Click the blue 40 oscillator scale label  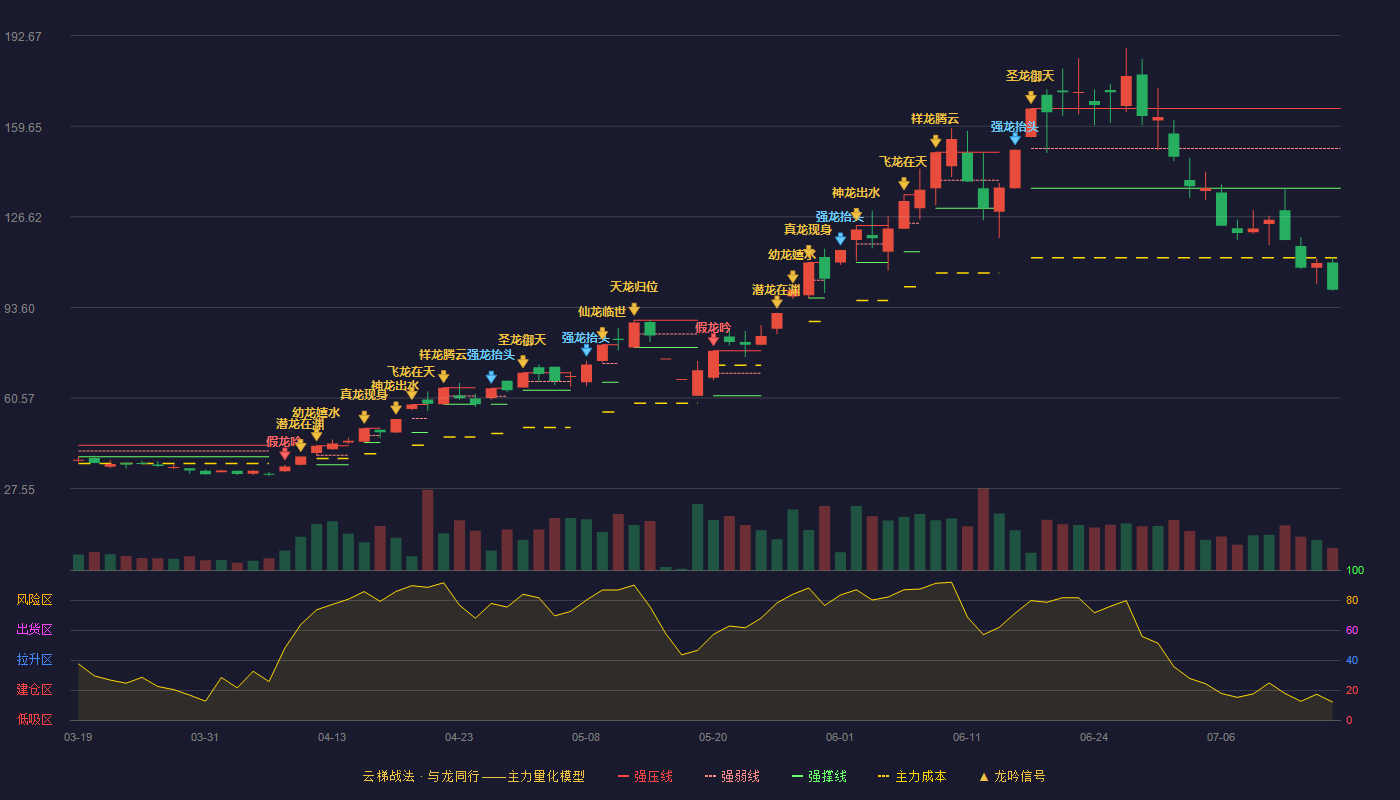[x=1351, y=661]
